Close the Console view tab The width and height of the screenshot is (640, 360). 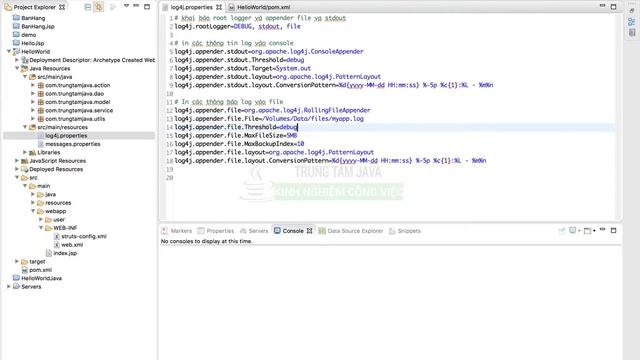point(309,231)
